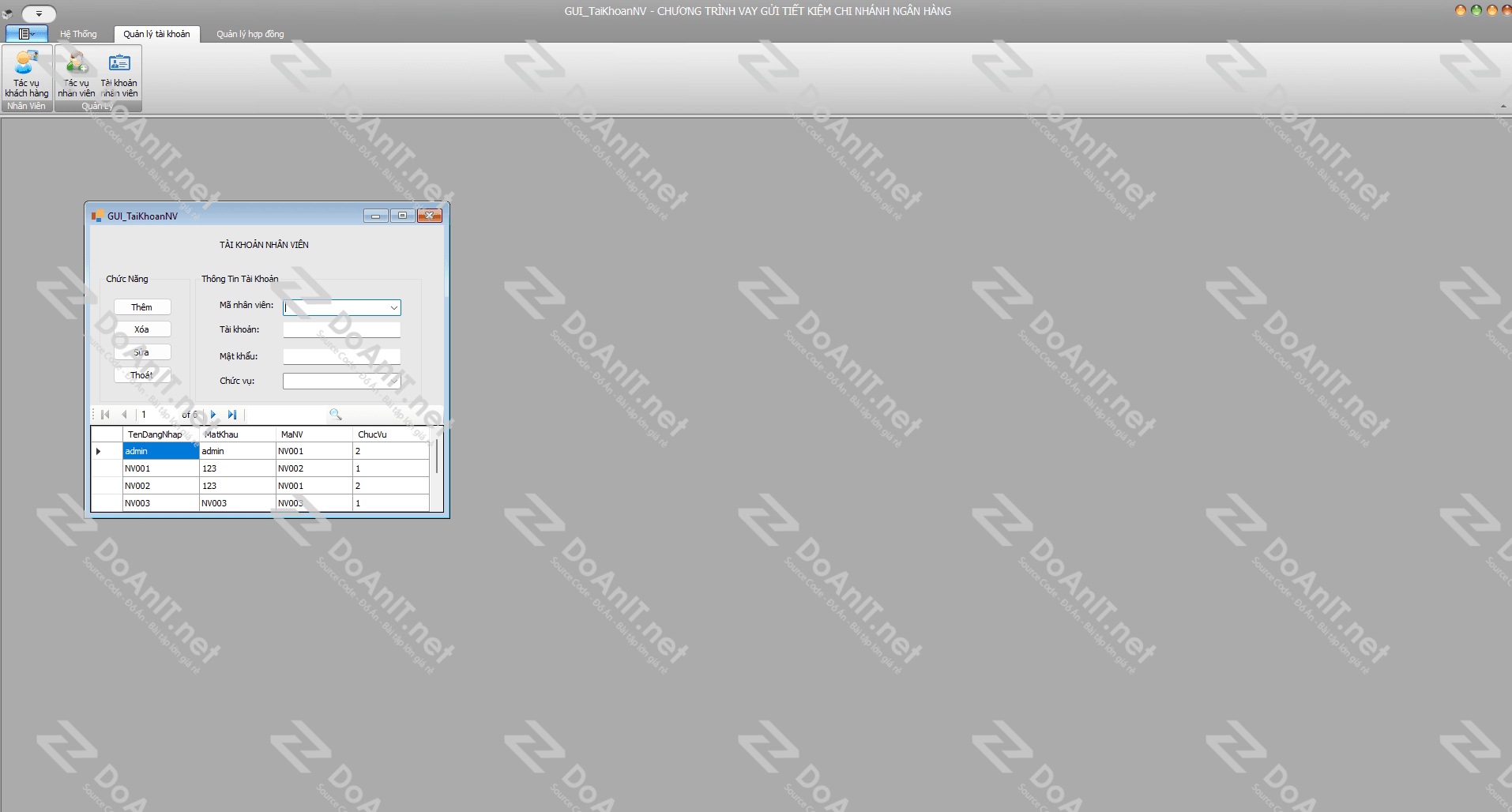1512x812 pixels.
Task: Click the ChucVu column header
Action: click(391, 434)
